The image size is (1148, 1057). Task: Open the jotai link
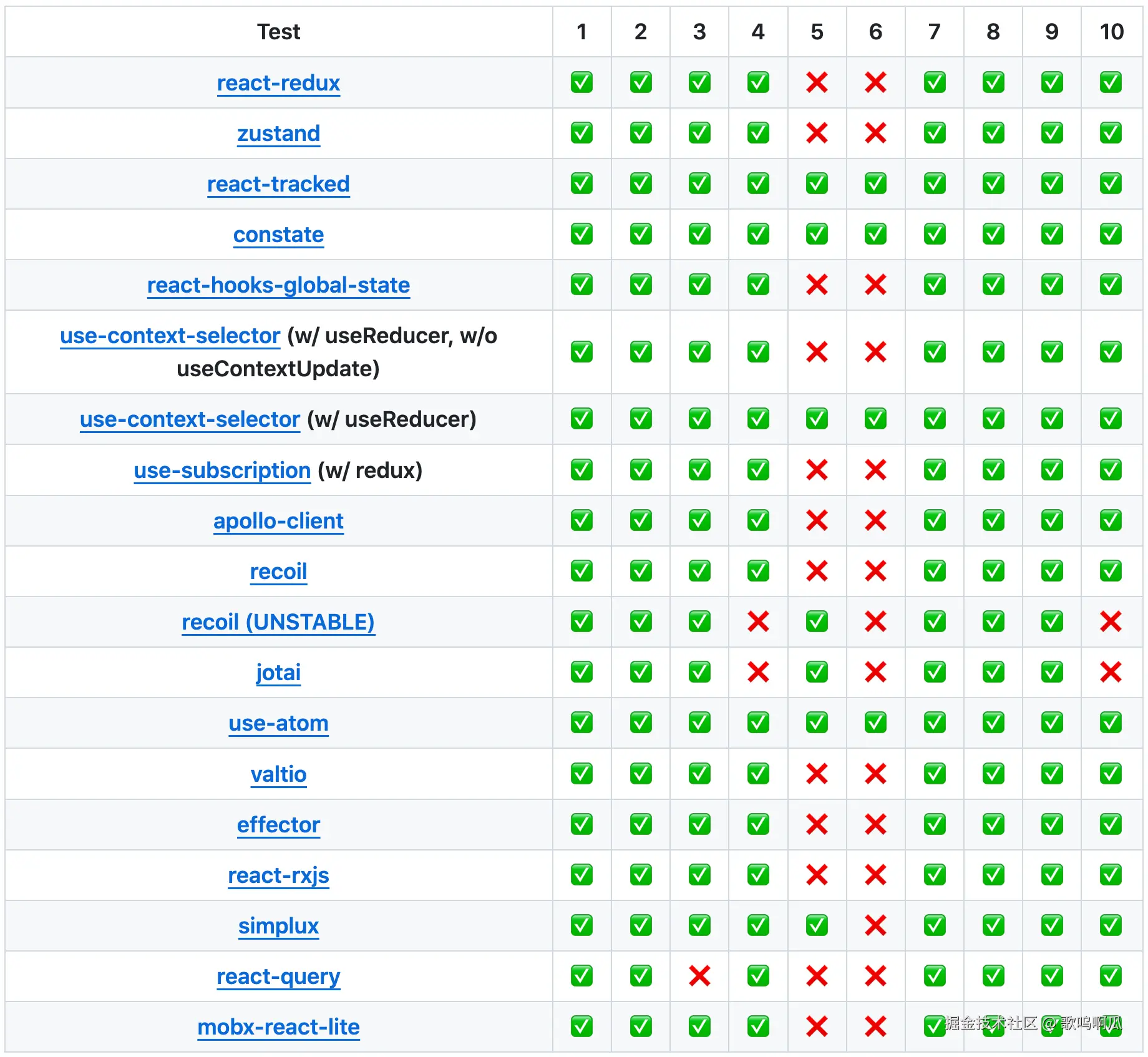pyautogui.click(x=278, y=673)
